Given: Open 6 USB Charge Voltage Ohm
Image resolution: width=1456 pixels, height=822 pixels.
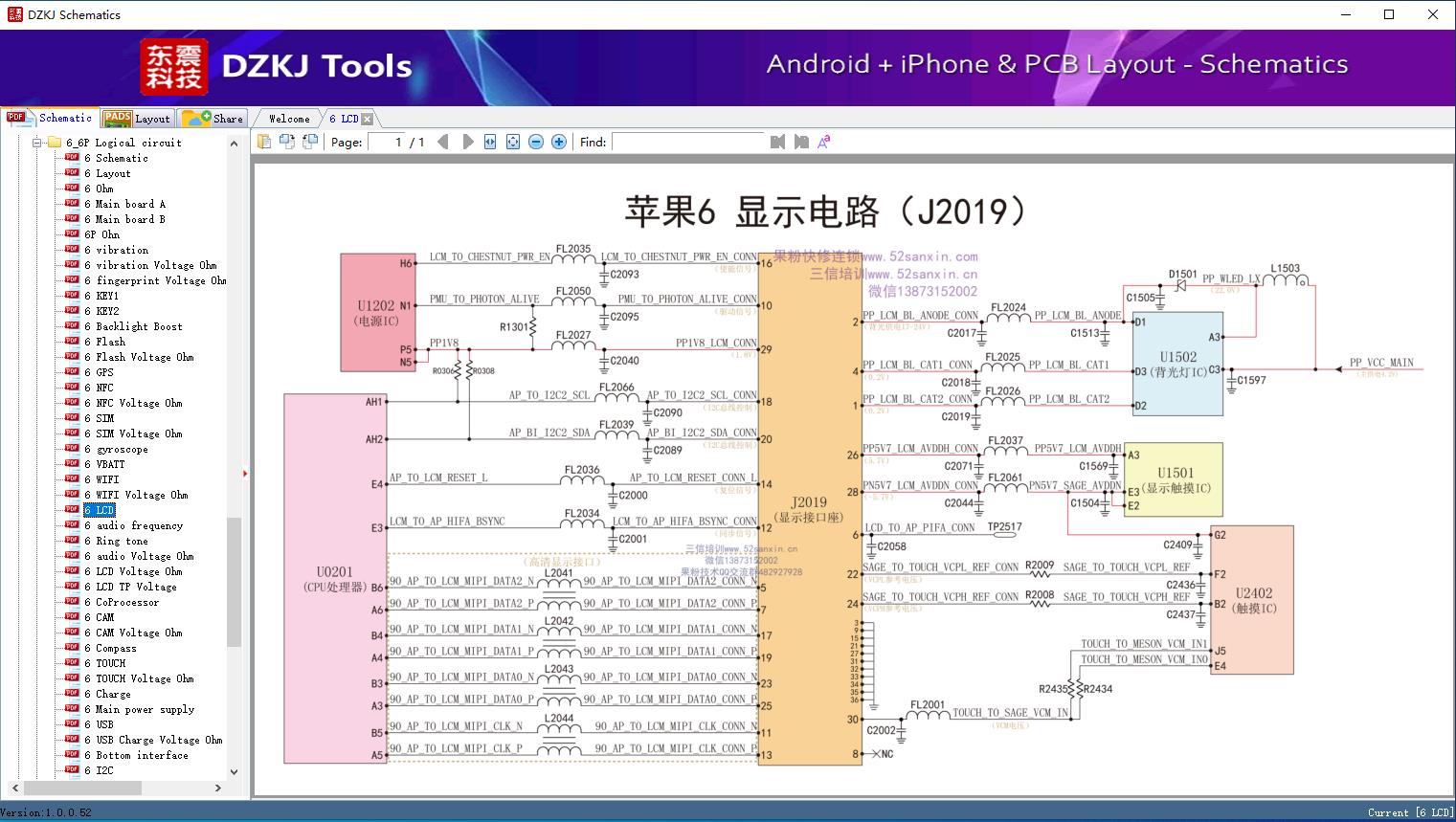Looking at the screenshot, I should click(x=153, y=740).
